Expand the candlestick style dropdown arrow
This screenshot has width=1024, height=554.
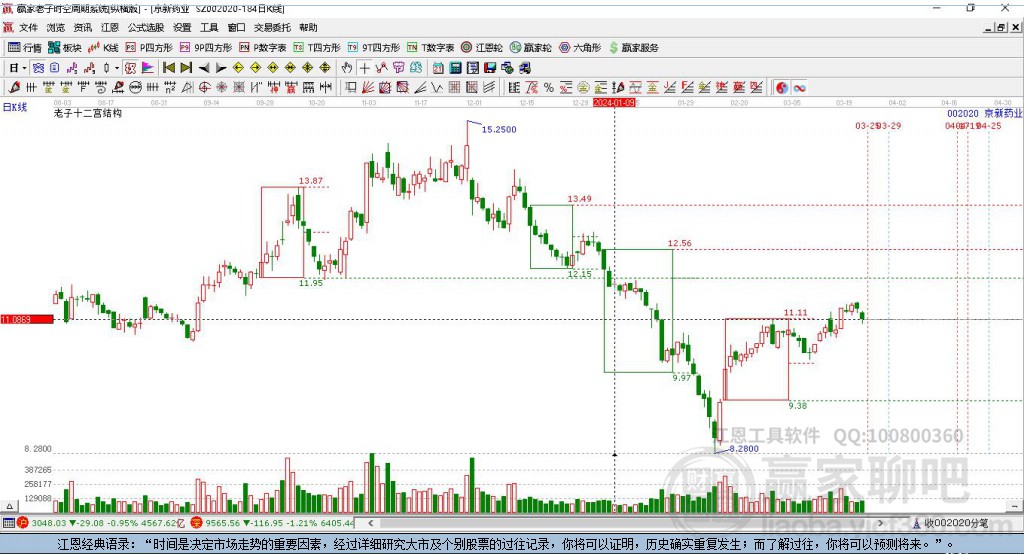point(117,68)
